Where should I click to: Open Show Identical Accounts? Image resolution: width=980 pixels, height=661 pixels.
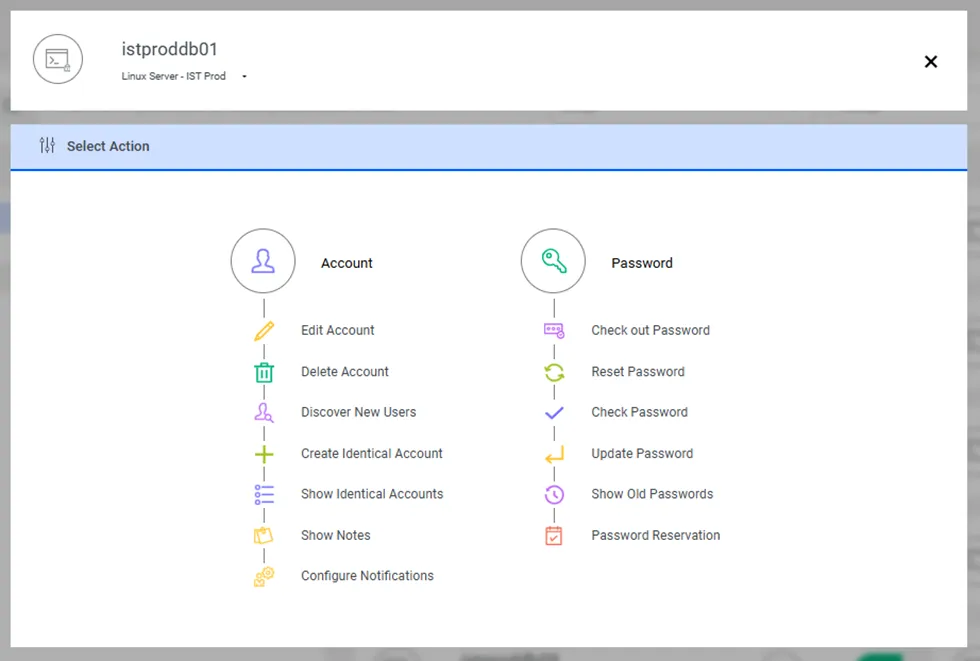[372, 494]
